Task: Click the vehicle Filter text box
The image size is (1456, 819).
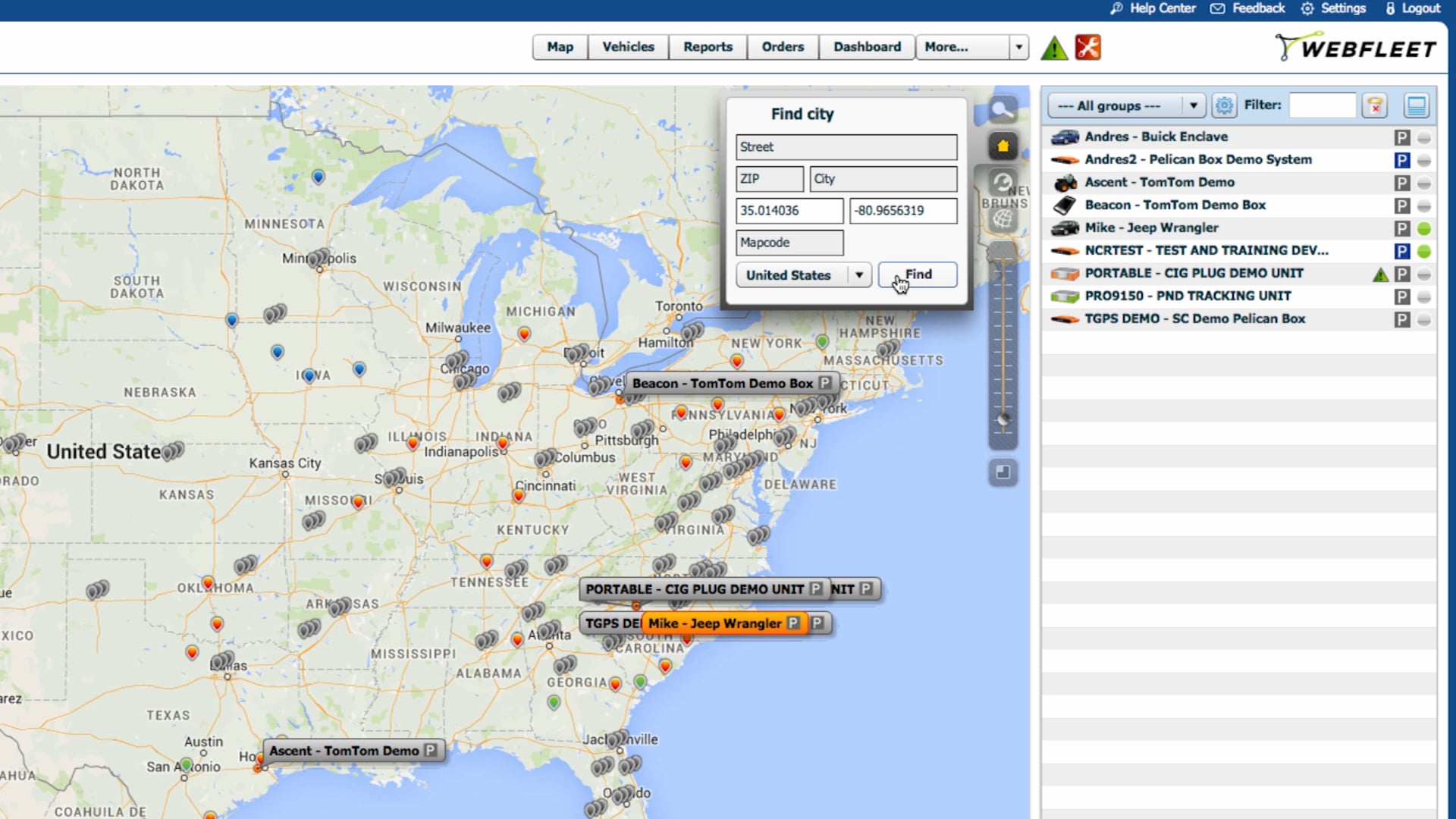Action: point(1322,105)
